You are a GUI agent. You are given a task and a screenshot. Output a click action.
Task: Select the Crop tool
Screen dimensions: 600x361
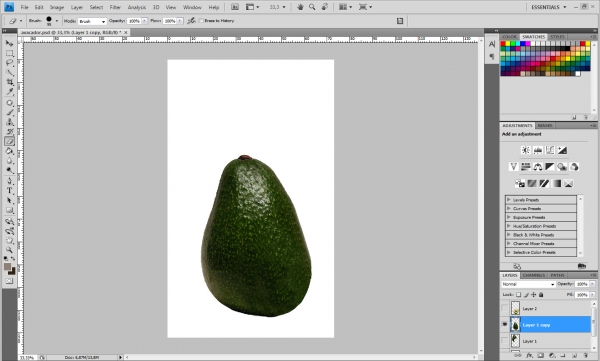(x=9, y=82)
